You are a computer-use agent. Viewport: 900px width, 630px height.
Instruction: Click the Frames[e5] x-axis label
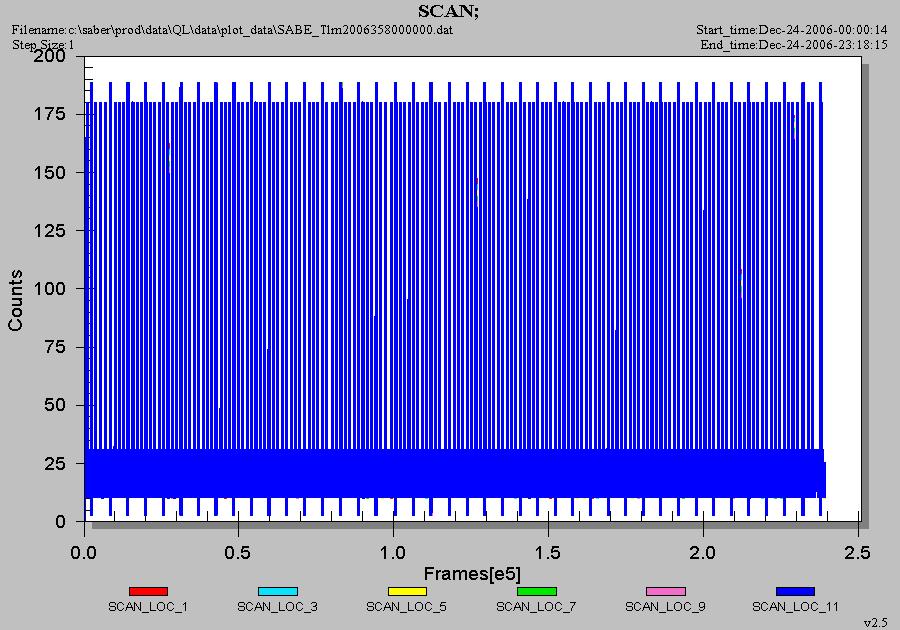click(x=472, y=573)
